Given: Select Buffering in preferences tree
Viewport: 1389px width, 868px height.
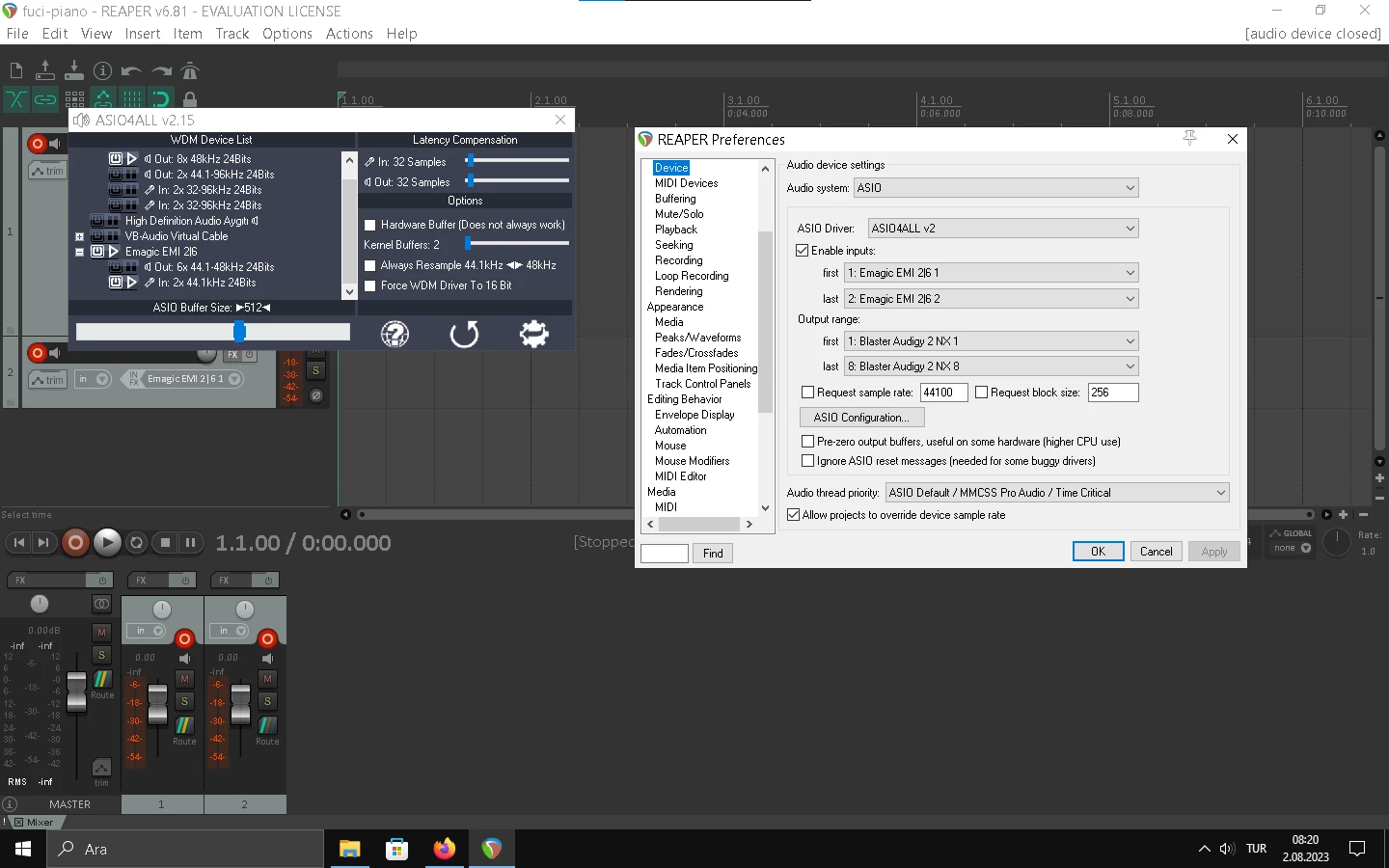Looking at the screenshot, I should click(675, 199).
